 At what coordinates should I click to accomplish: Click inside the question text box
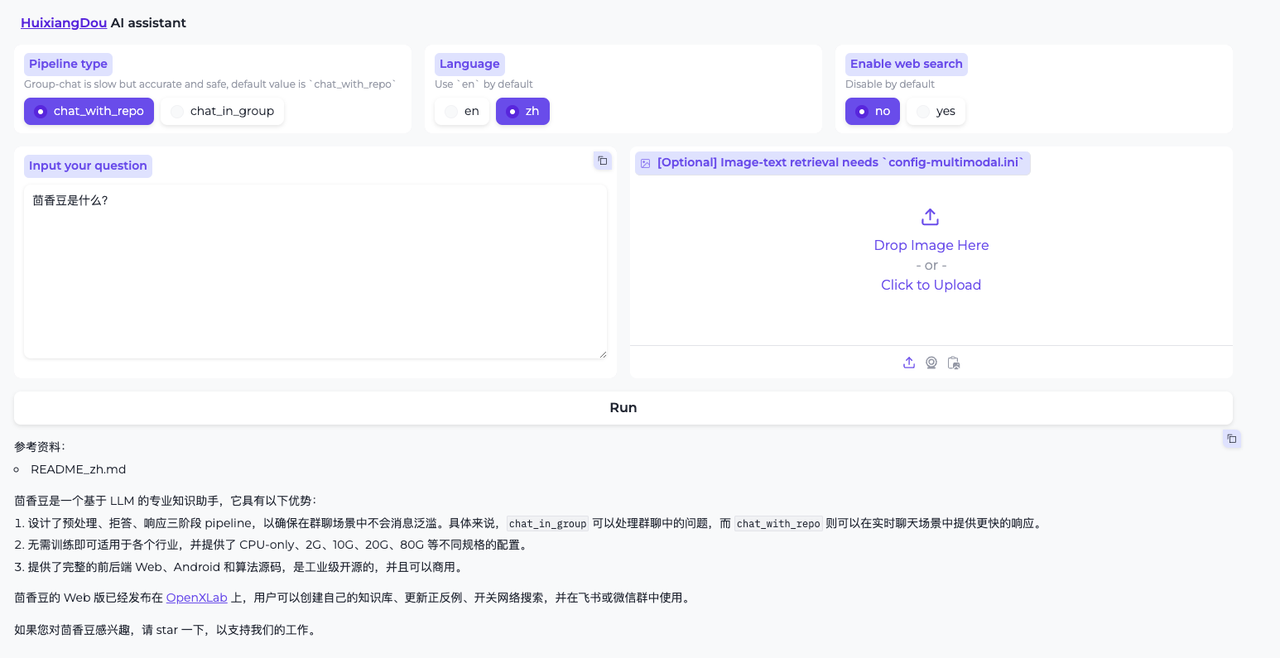coord(315,271)
